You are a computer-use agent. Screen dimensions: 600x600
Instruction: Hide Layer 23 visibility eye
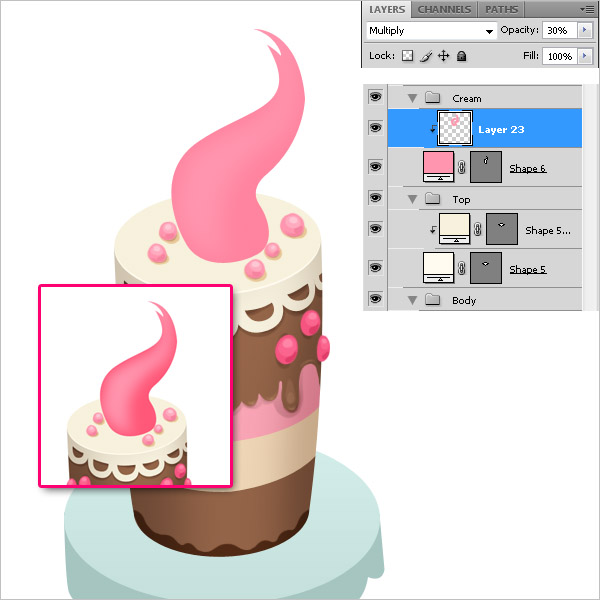[x=375, y=127]
